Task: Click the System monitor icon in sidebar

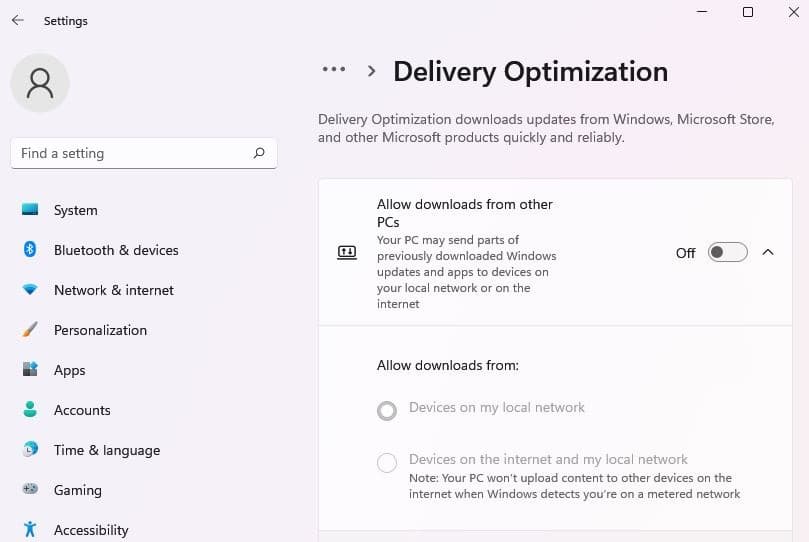Action: (x=30, y=210)
